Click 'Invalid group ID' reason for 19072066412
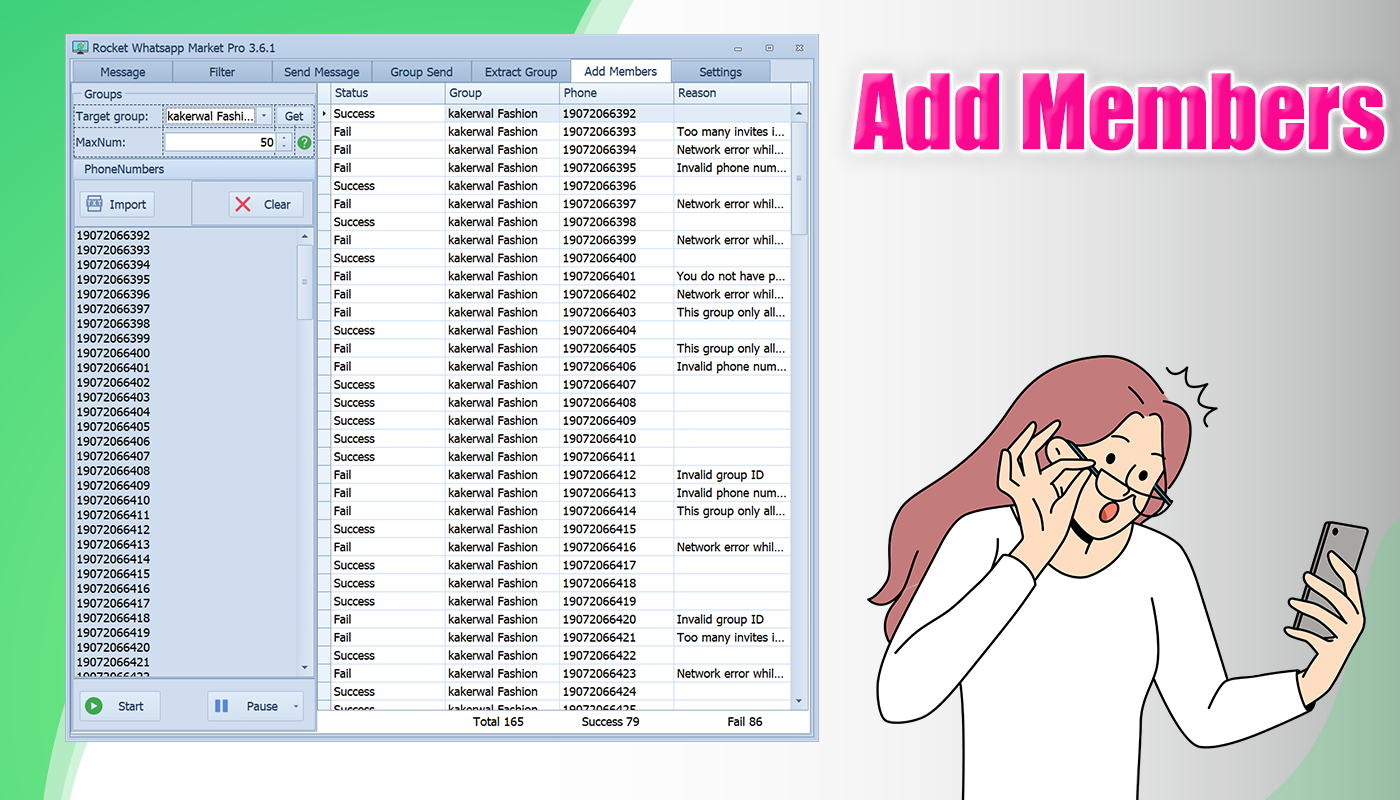The height and width of the screenshot is (800, 1400). click(x=731, y=475)
